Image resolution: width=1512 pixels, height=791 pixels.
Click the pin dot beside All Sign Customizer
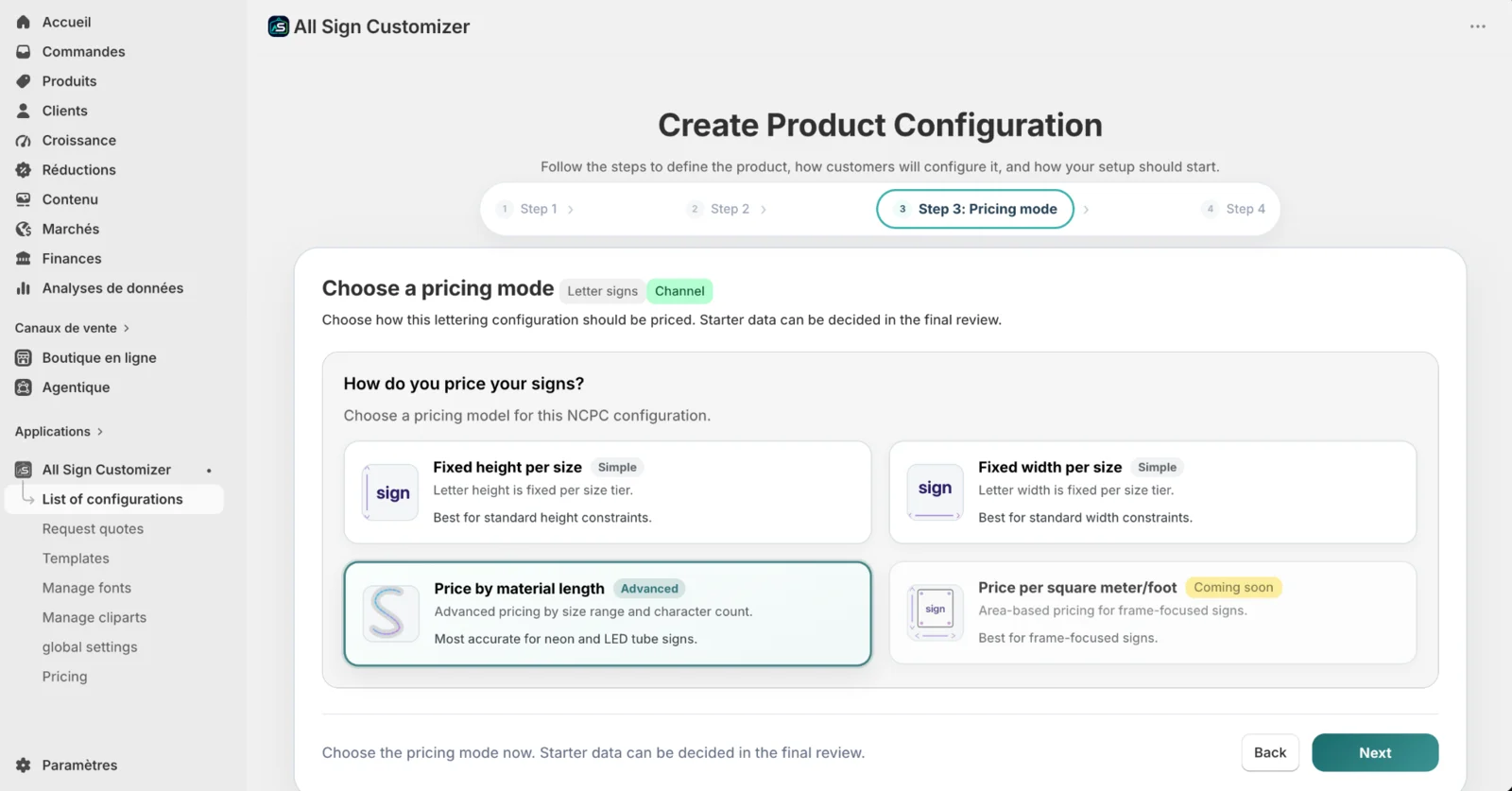click(x=209, y=471)
